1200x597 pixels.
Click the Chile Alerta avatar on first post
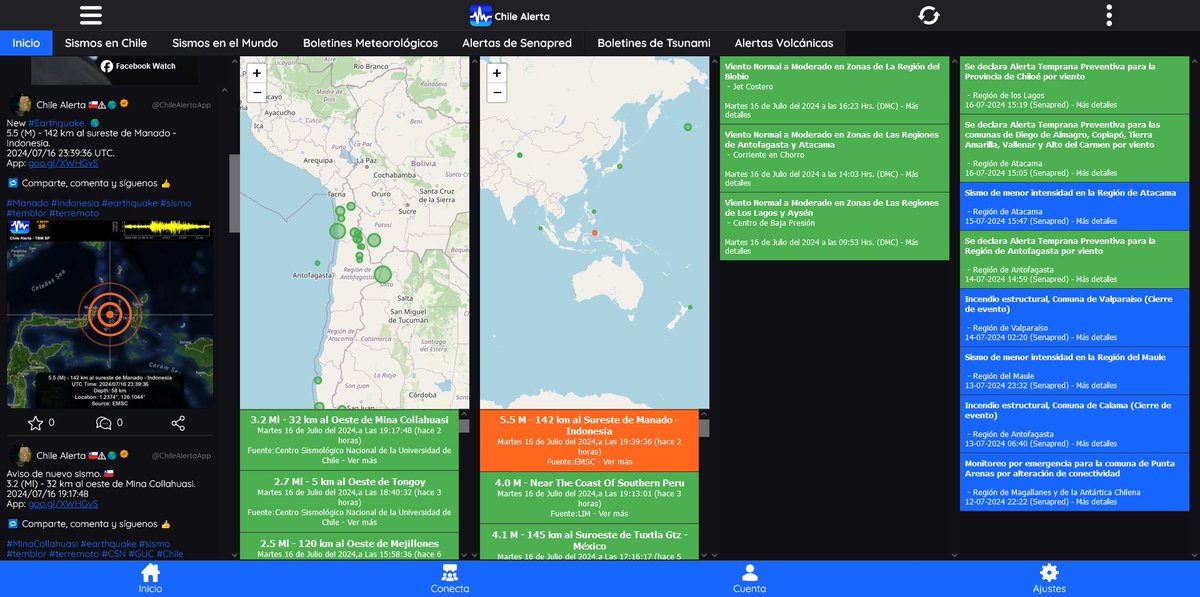pos(19,104)
